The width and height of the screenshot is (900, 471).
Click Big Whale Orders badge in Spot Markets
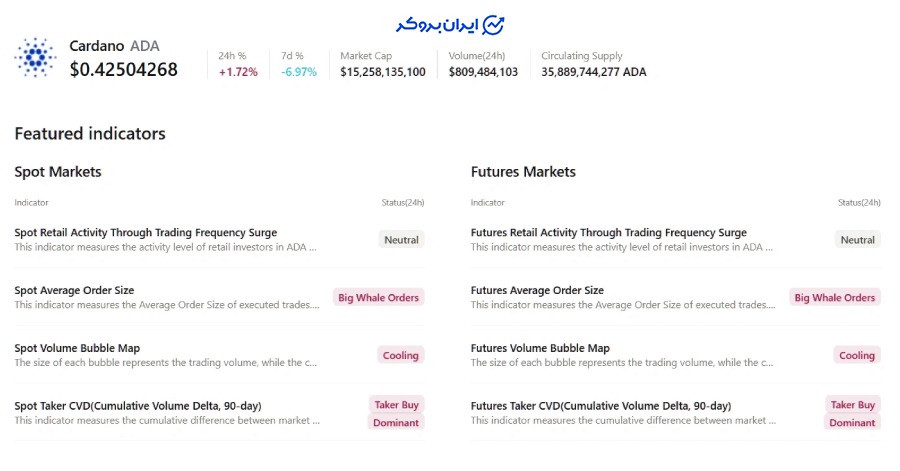[x=378, y=297]
